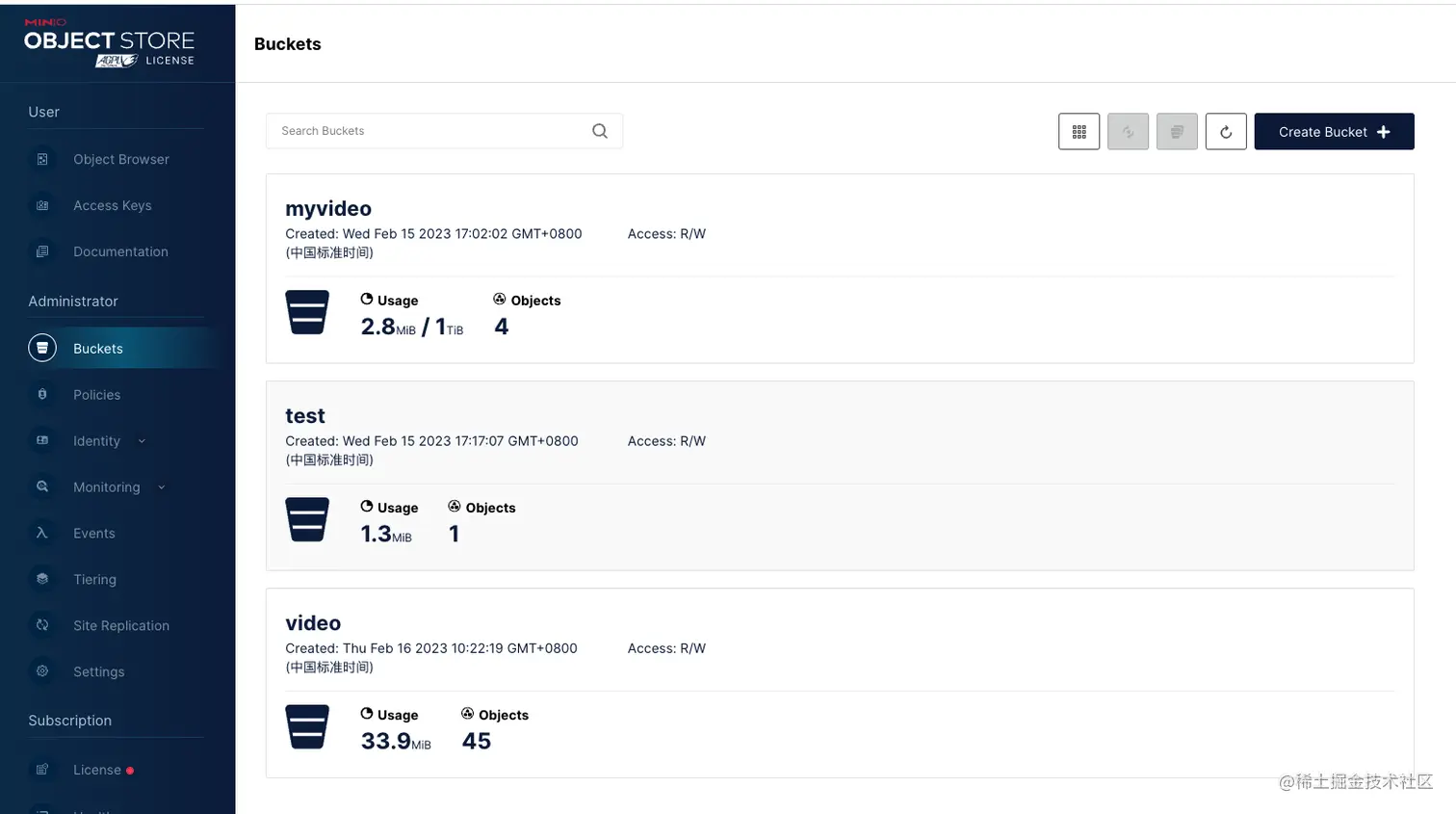1456x814 pixels.
Task: Click the myvideo objects count 4
Action: [x=502, y=327]
